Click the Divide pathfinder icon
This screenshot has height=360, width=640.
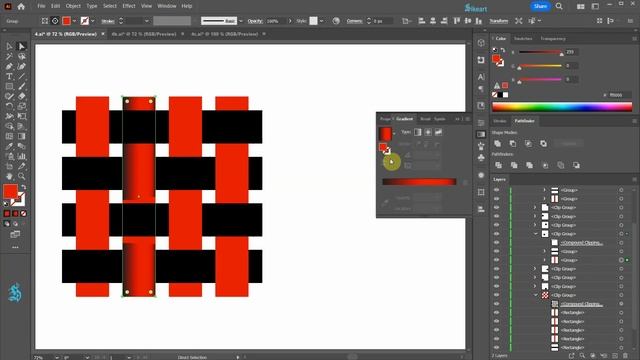(x=498, y=165)
